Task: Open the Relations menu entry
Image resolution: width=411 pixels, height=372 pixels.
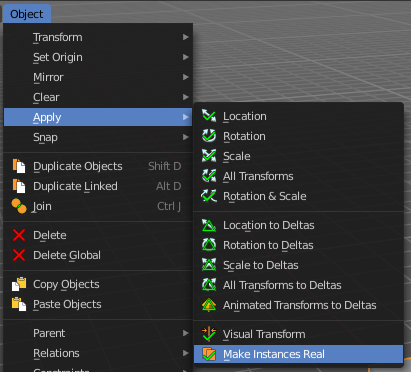Action: click(x=98, y=353)
